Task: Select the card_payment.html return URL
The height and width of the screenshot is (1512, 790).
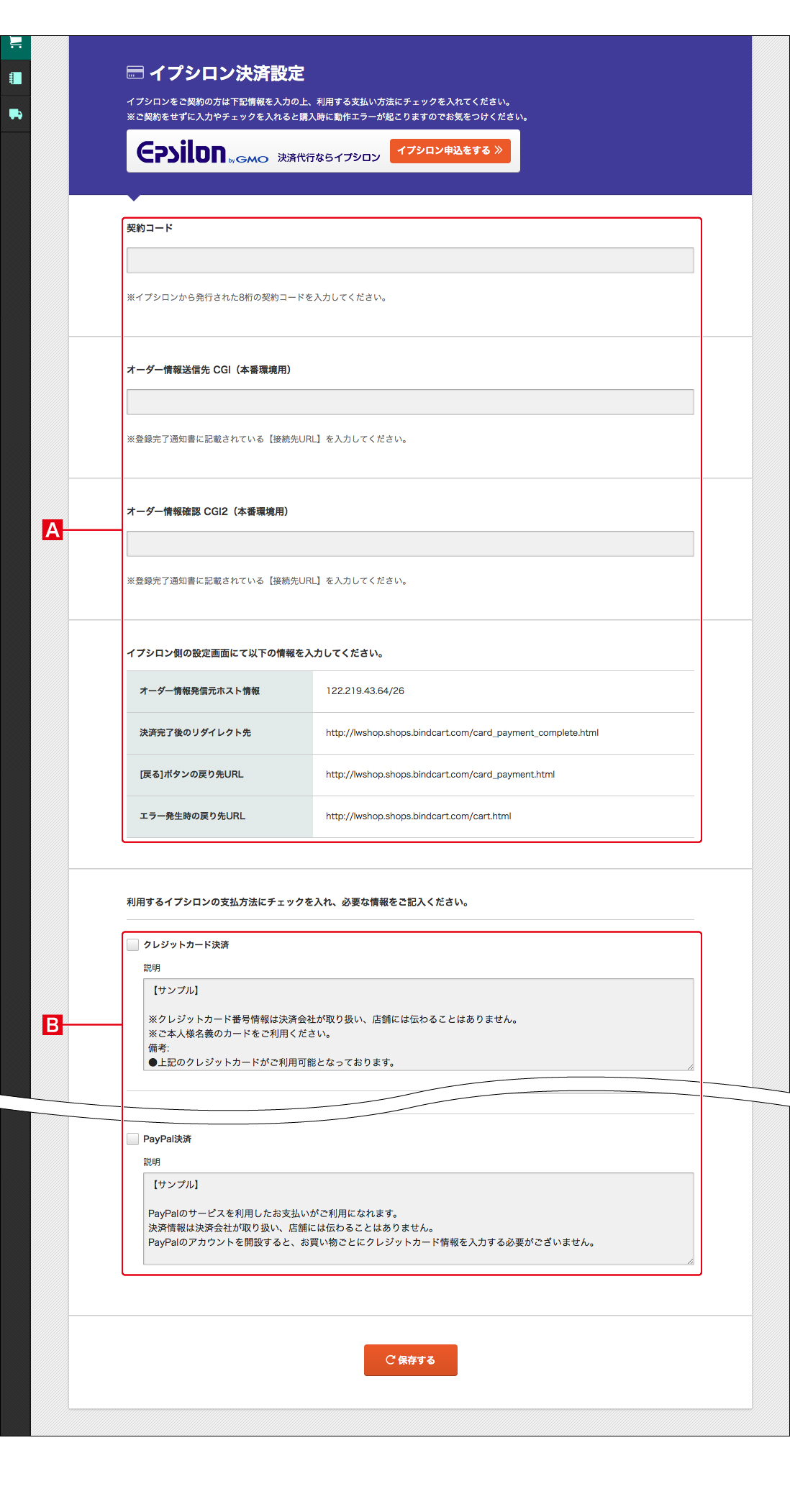Action: pyautogui.click(x=440, y=774)
